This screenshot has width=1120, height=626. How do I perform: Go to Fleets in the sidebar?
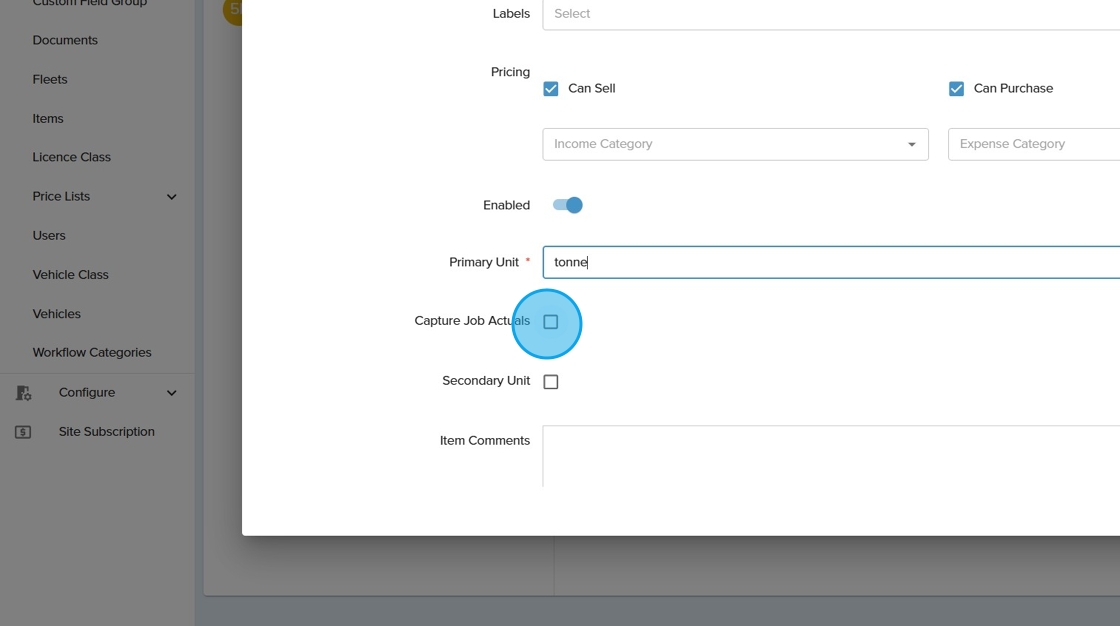(50, 79)
